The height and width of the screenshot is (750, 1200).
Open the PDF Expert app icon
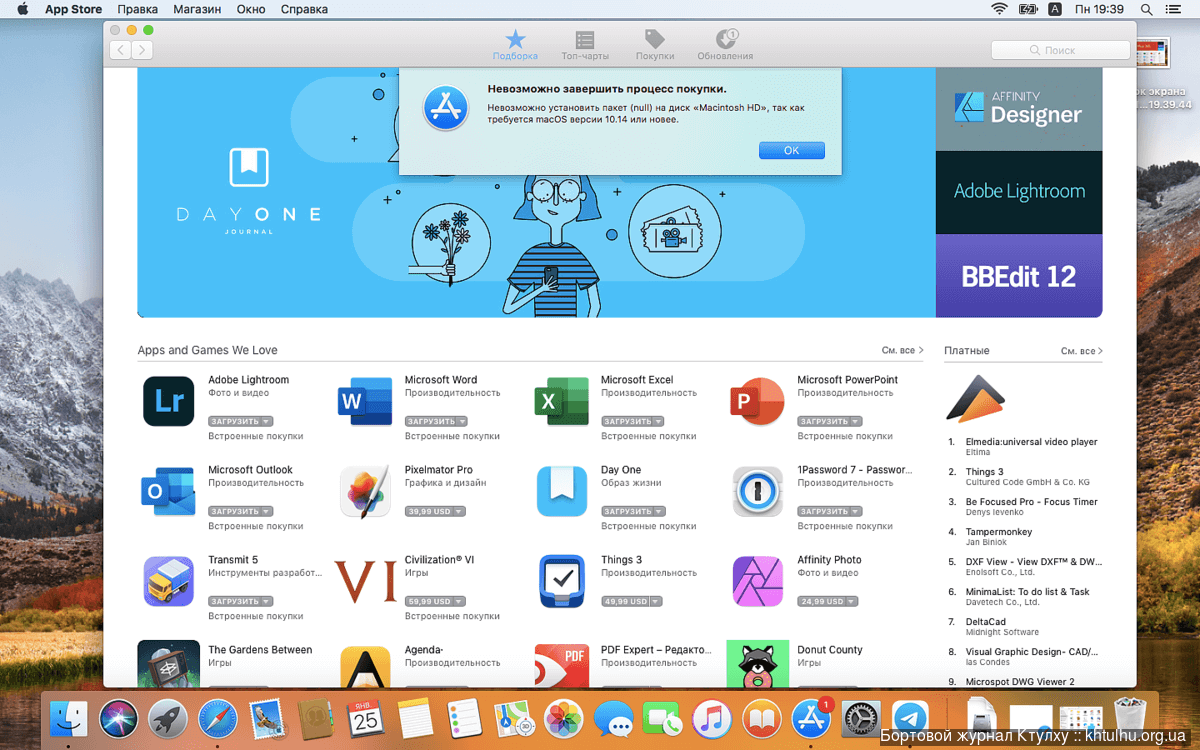[x=561, y=666]
